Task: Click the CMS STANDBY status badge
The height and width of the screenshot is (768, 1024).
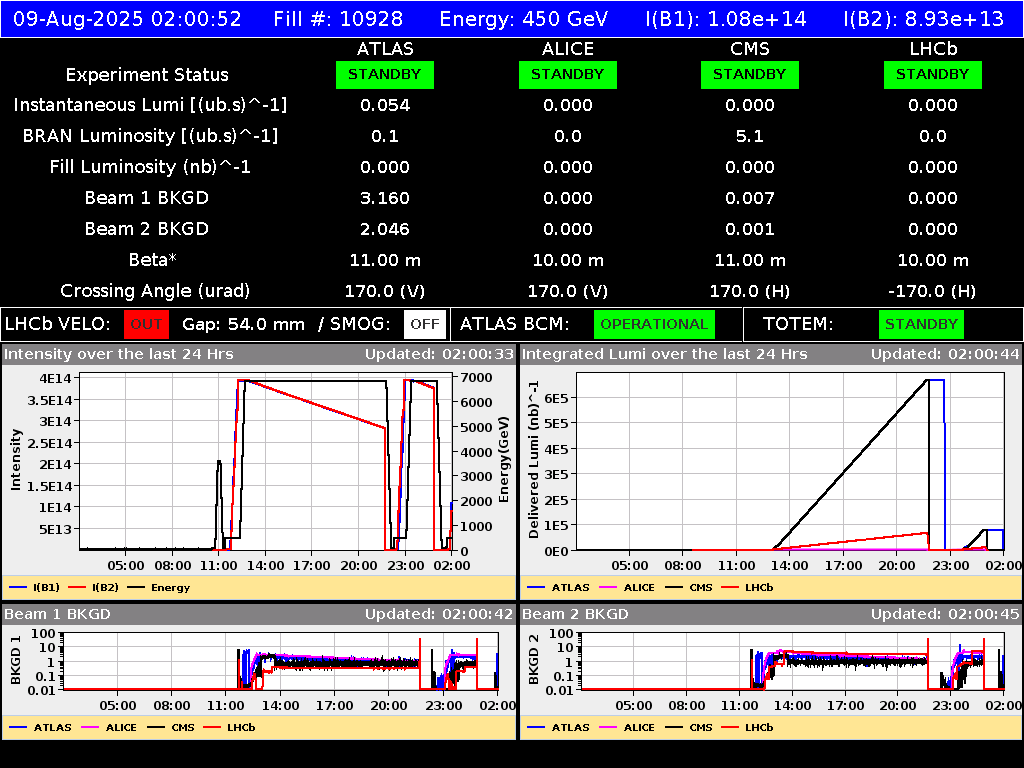Action: [x=750, y=74]
